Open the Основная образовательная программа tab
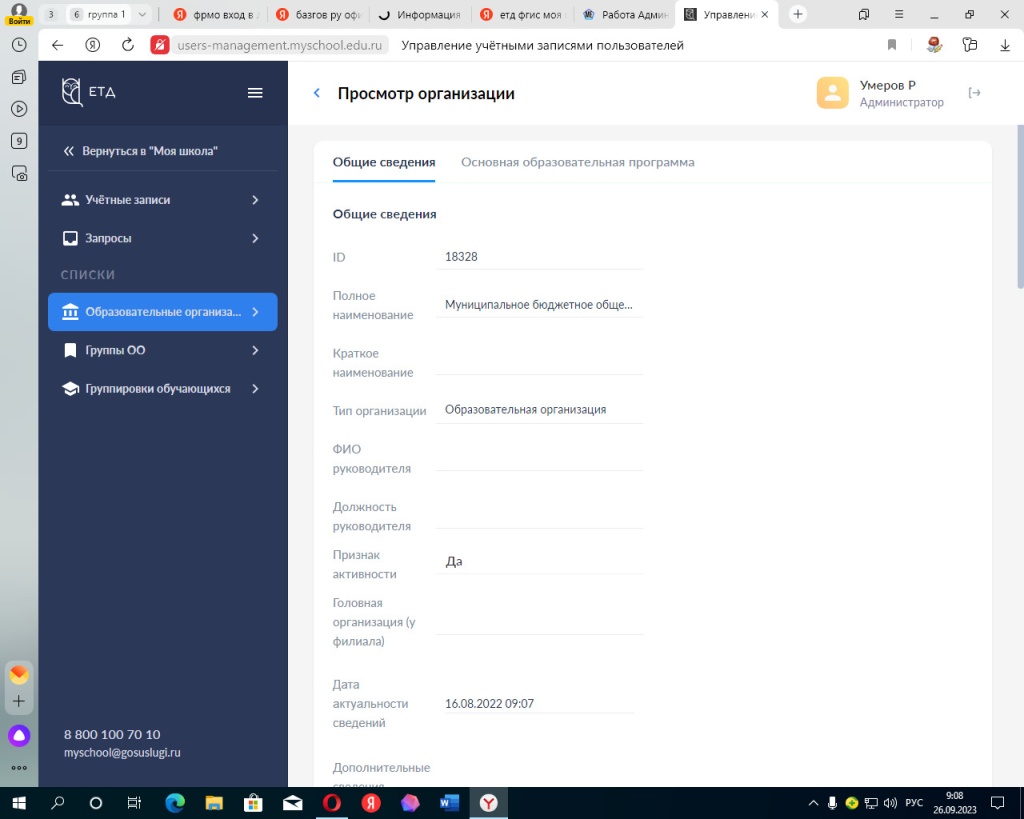The width and height of the screenshot is (1024, 819). coord(577,162)
